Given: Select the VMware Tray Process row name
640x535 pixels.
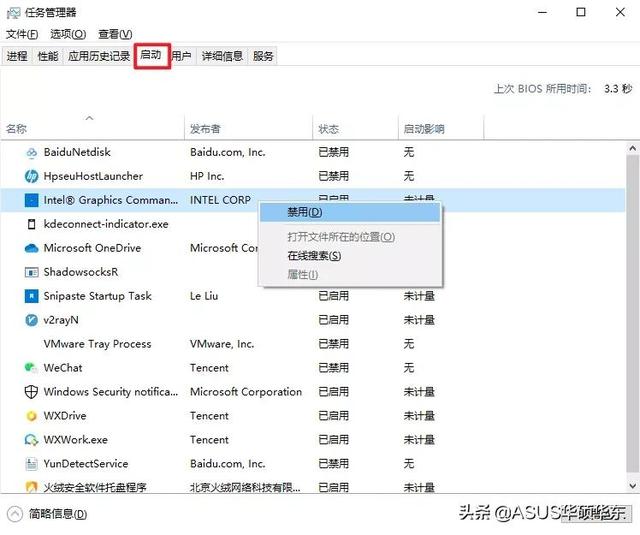Looking at the screenshot, I should coord(97,344).
